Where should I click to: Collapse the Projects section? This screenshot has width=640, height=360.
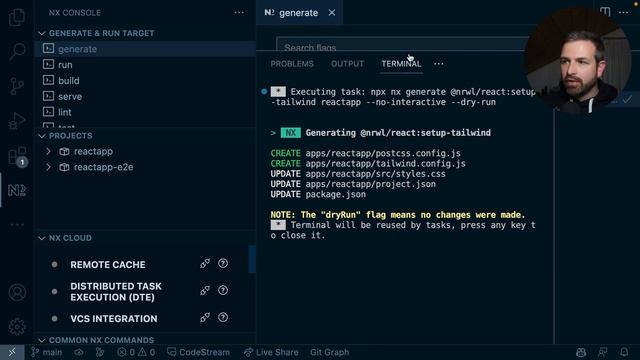[42, 136]
